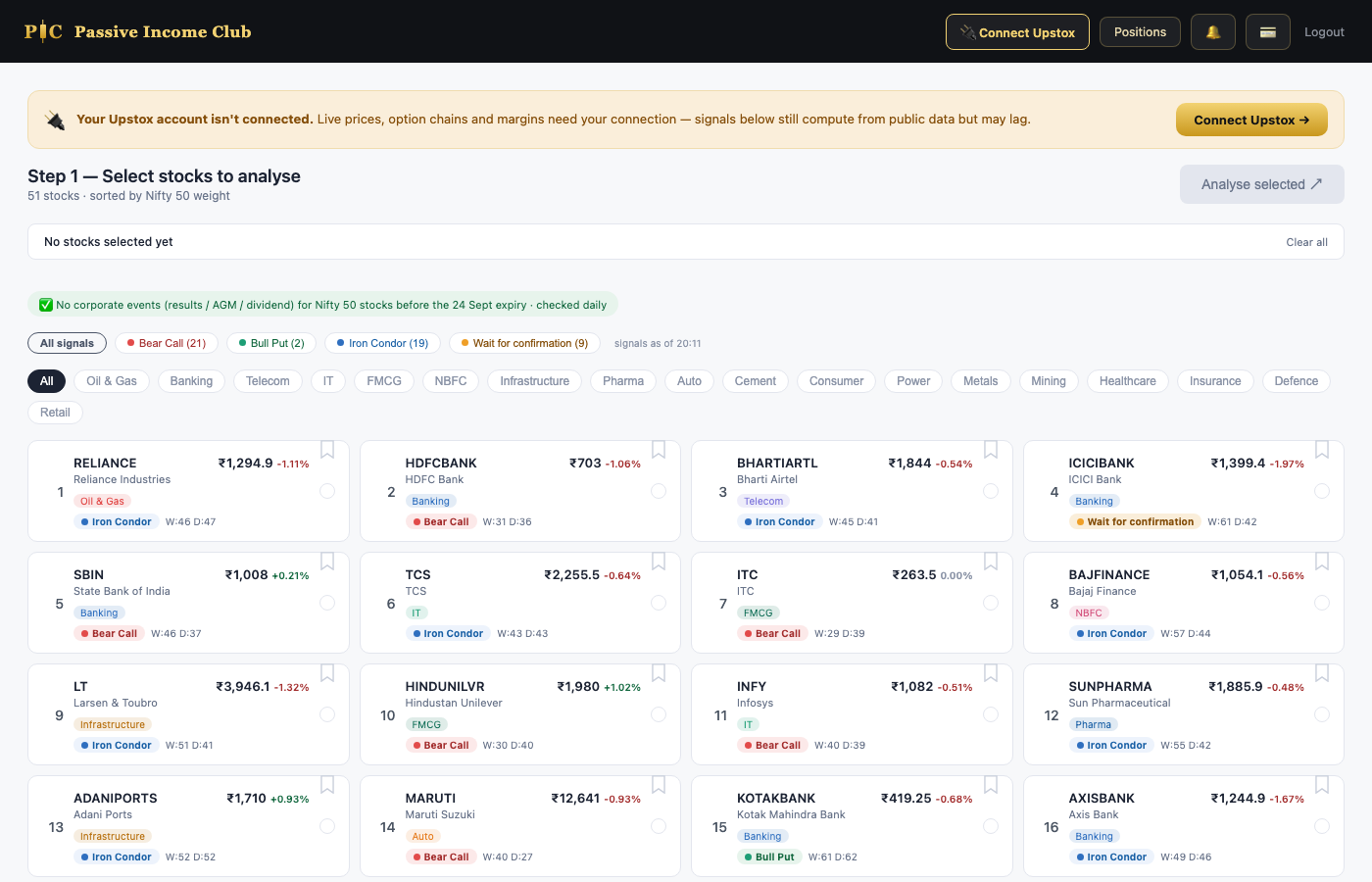Filter stocks by Defence sector
Screen dimensions: 1372x882
pos(1296,381)
